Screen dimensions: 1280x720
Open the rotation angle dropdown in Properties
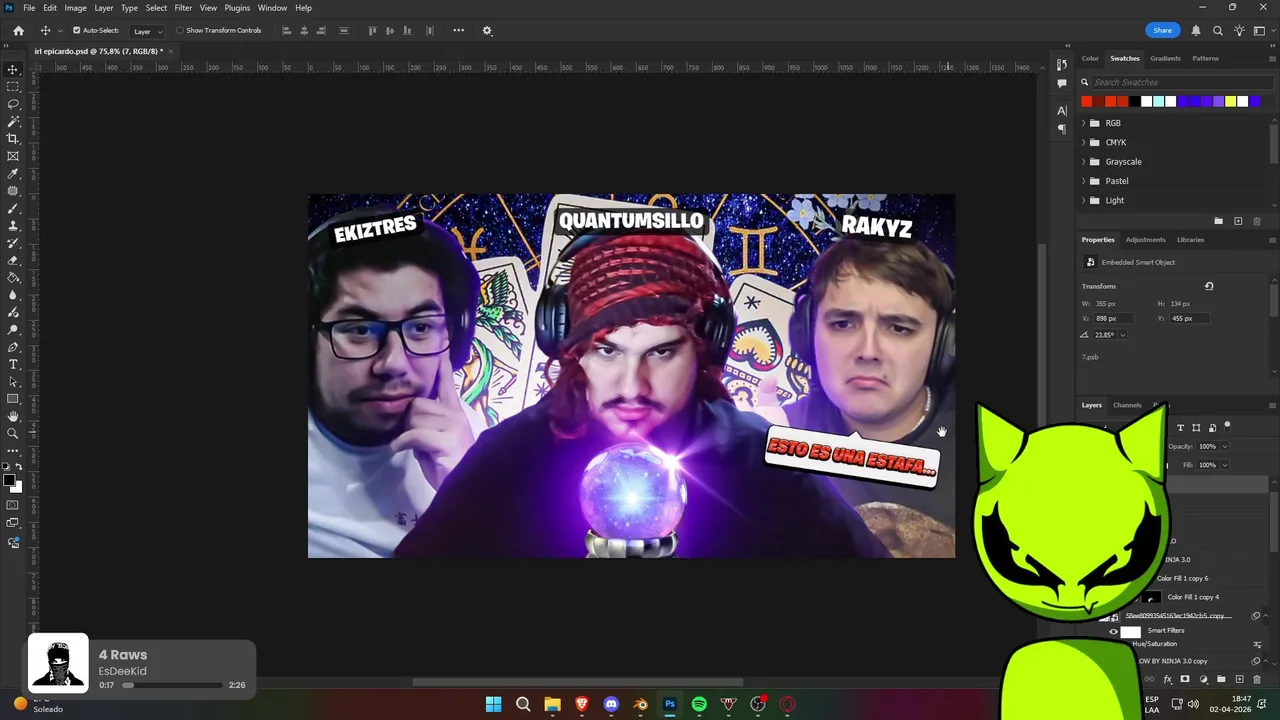tap(1123, 335)
